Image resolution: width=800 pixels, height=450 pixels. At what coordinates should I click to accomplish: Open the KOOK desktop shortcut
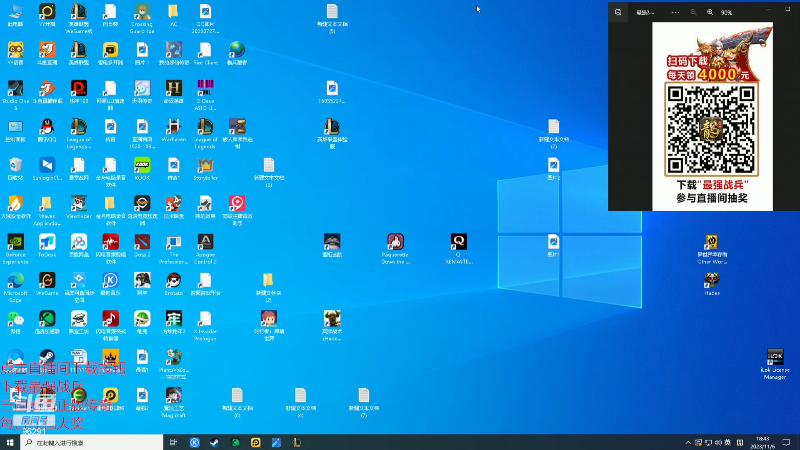(142, 169)
